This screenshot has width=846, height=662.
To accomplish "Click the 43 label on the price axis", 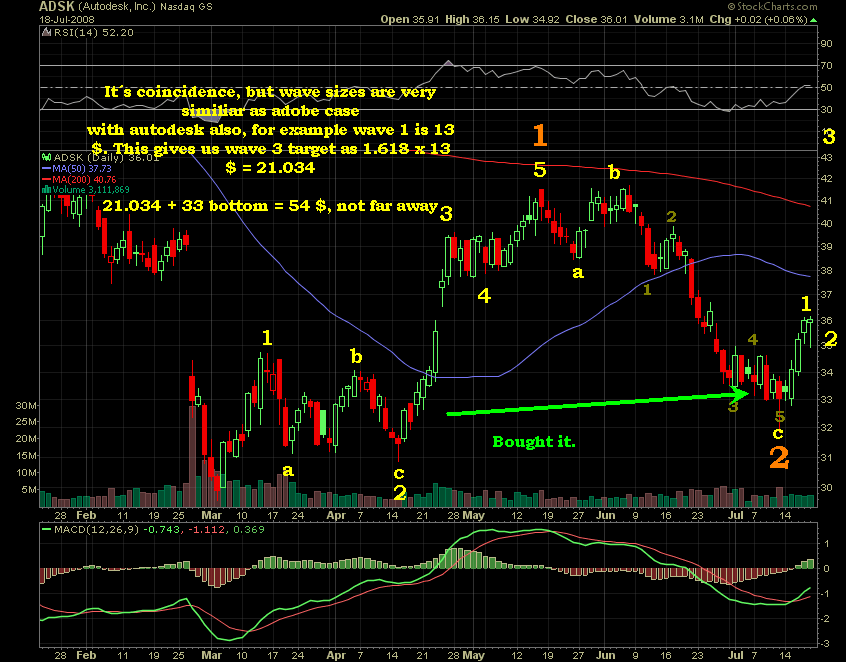I will [x=826, y=158].
